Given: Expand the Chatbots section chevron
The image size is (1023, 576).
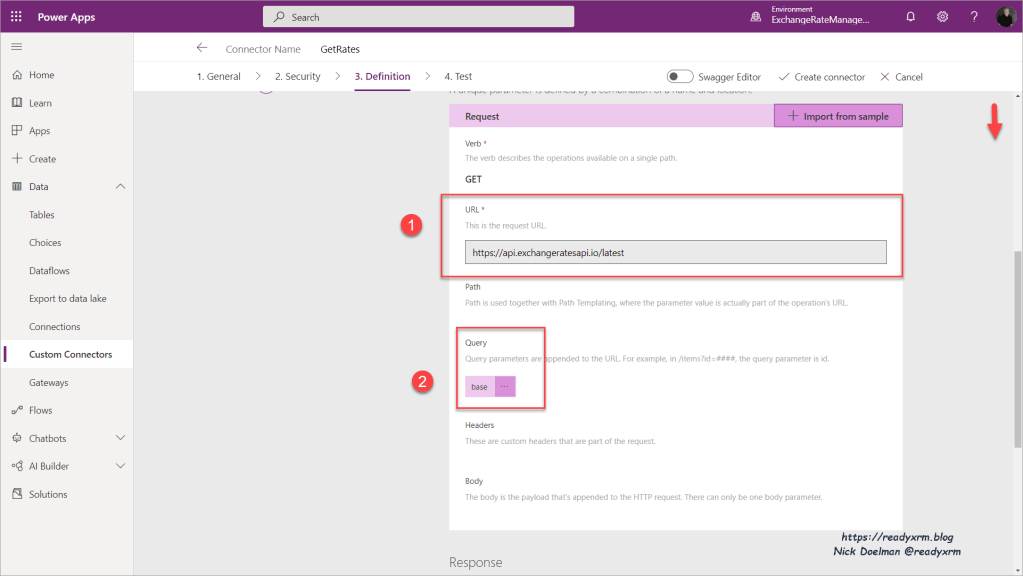Looking at the screenshot, I should coord(121,438).
